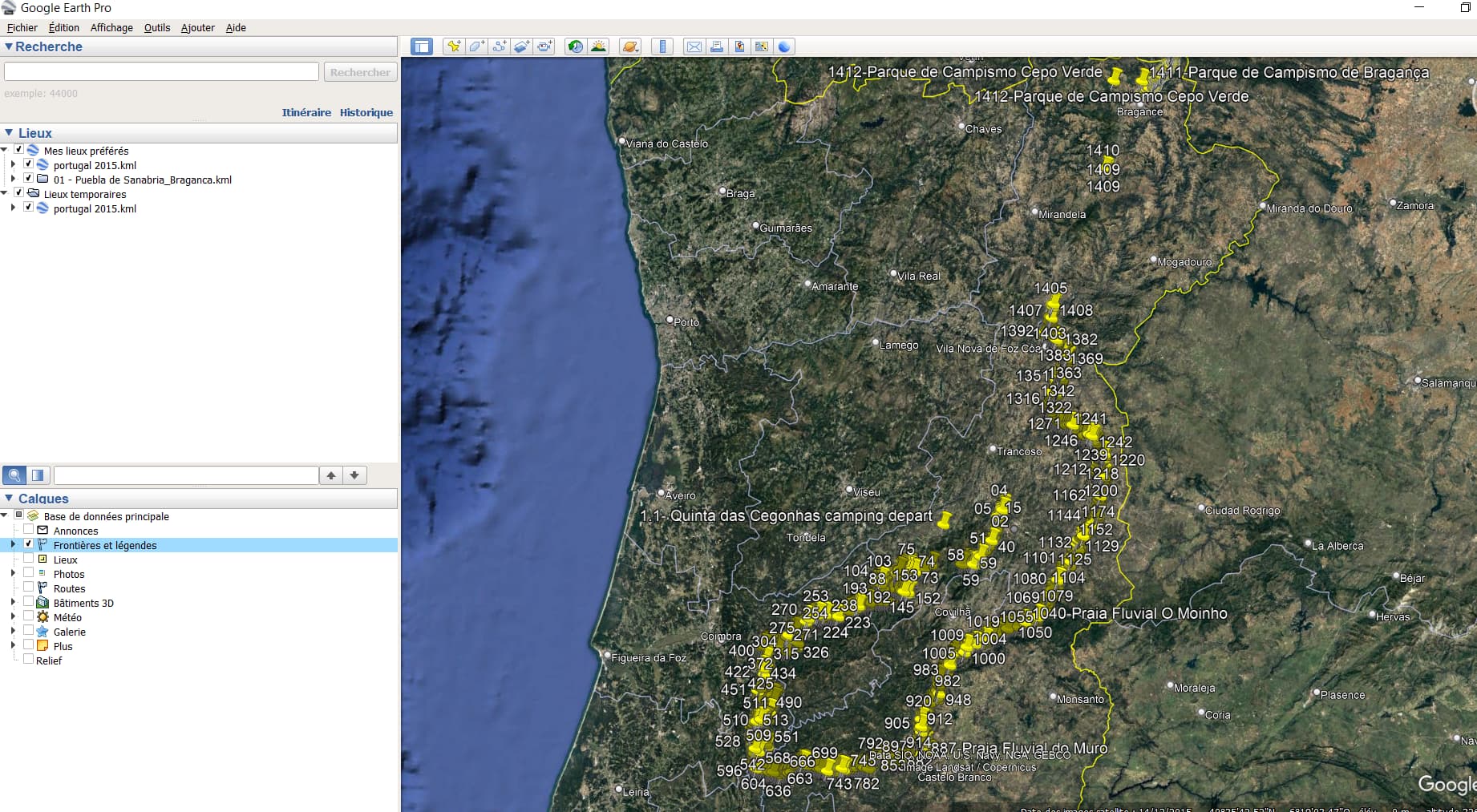View in Google Maps toolbar icon

point(762,46)
